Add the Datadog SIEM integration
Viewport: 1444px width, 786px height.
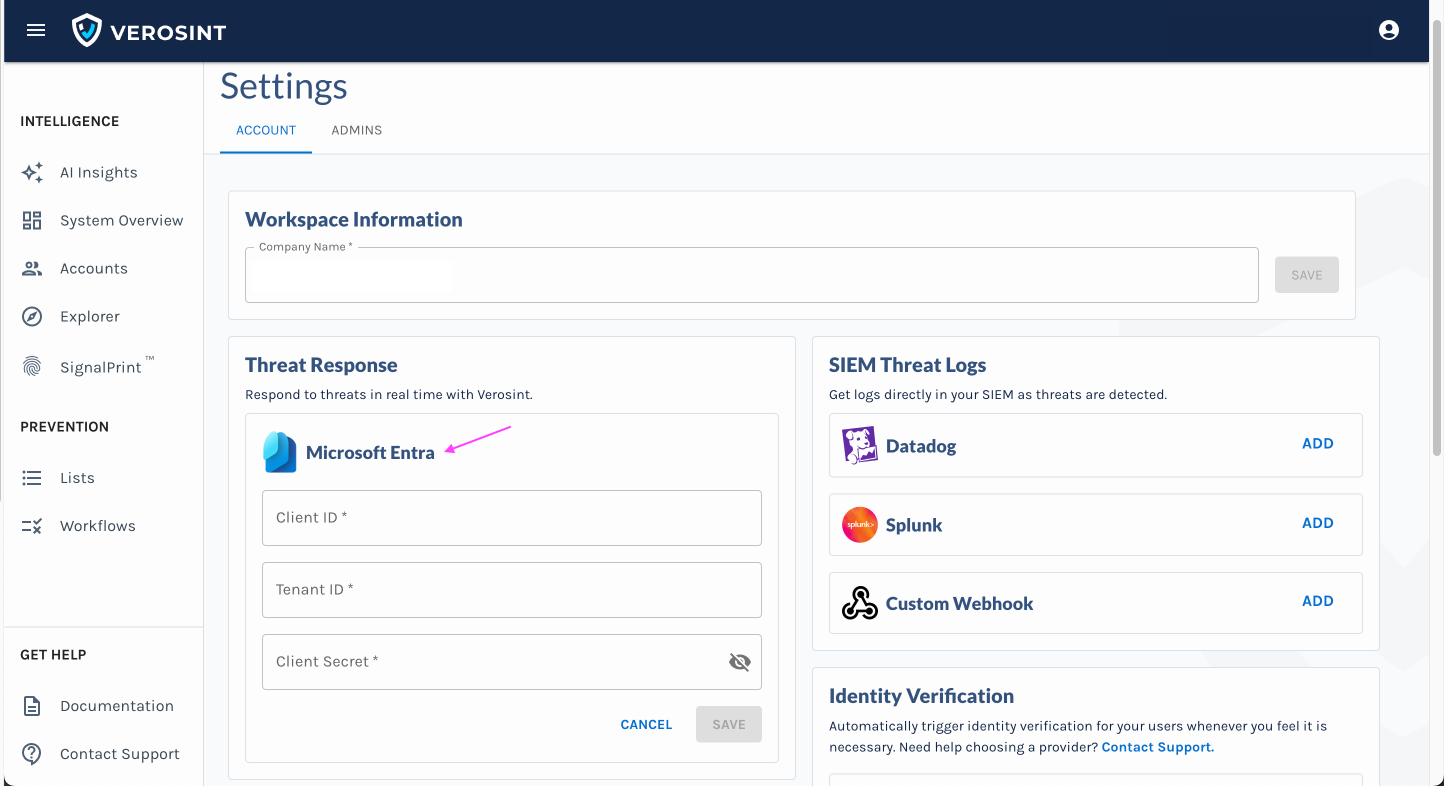pos(1318,444)
